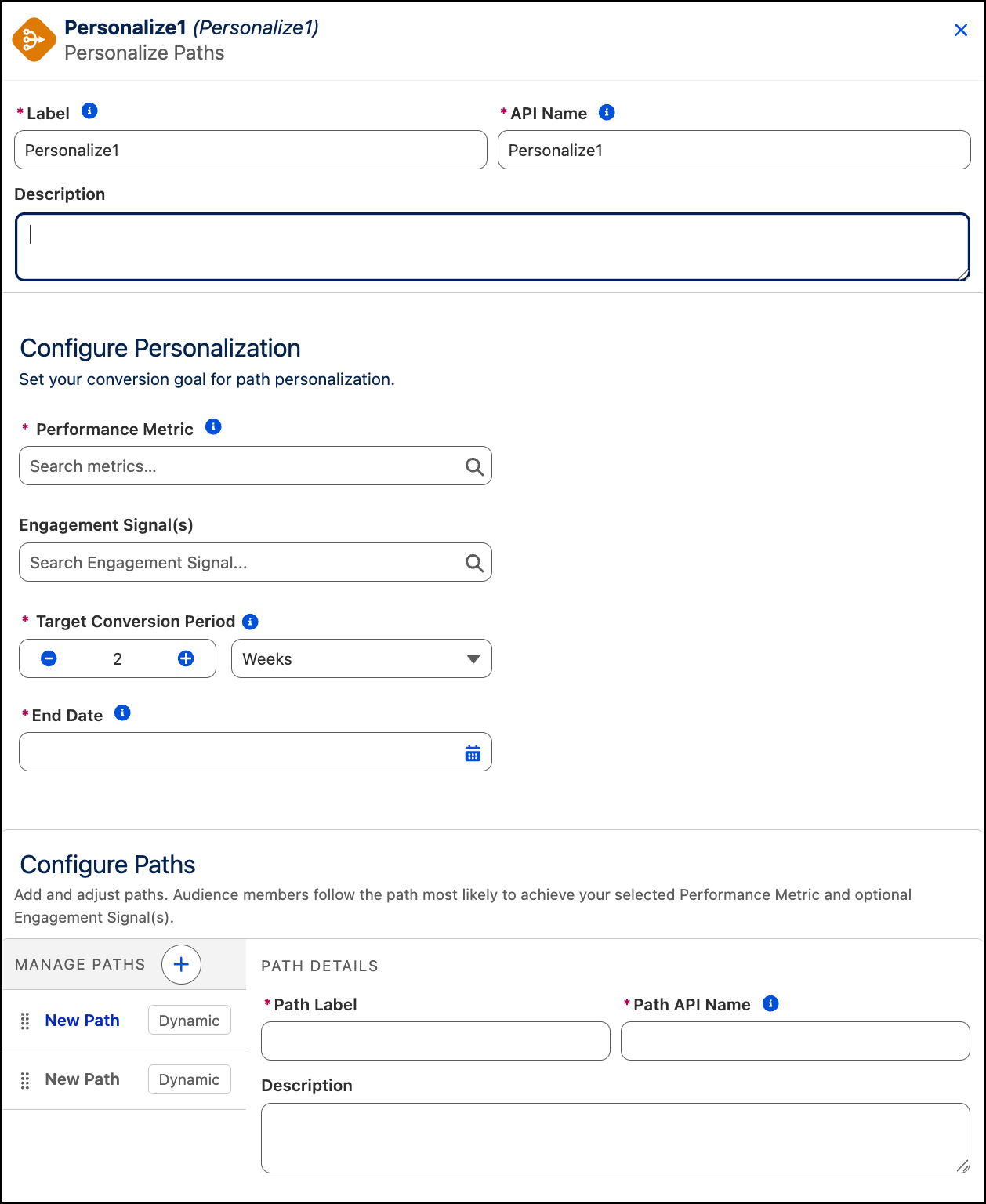Decrease the Target Conversion Period value
The width and height of the screenshot is (986, 1204).
[x=49, y=658]
